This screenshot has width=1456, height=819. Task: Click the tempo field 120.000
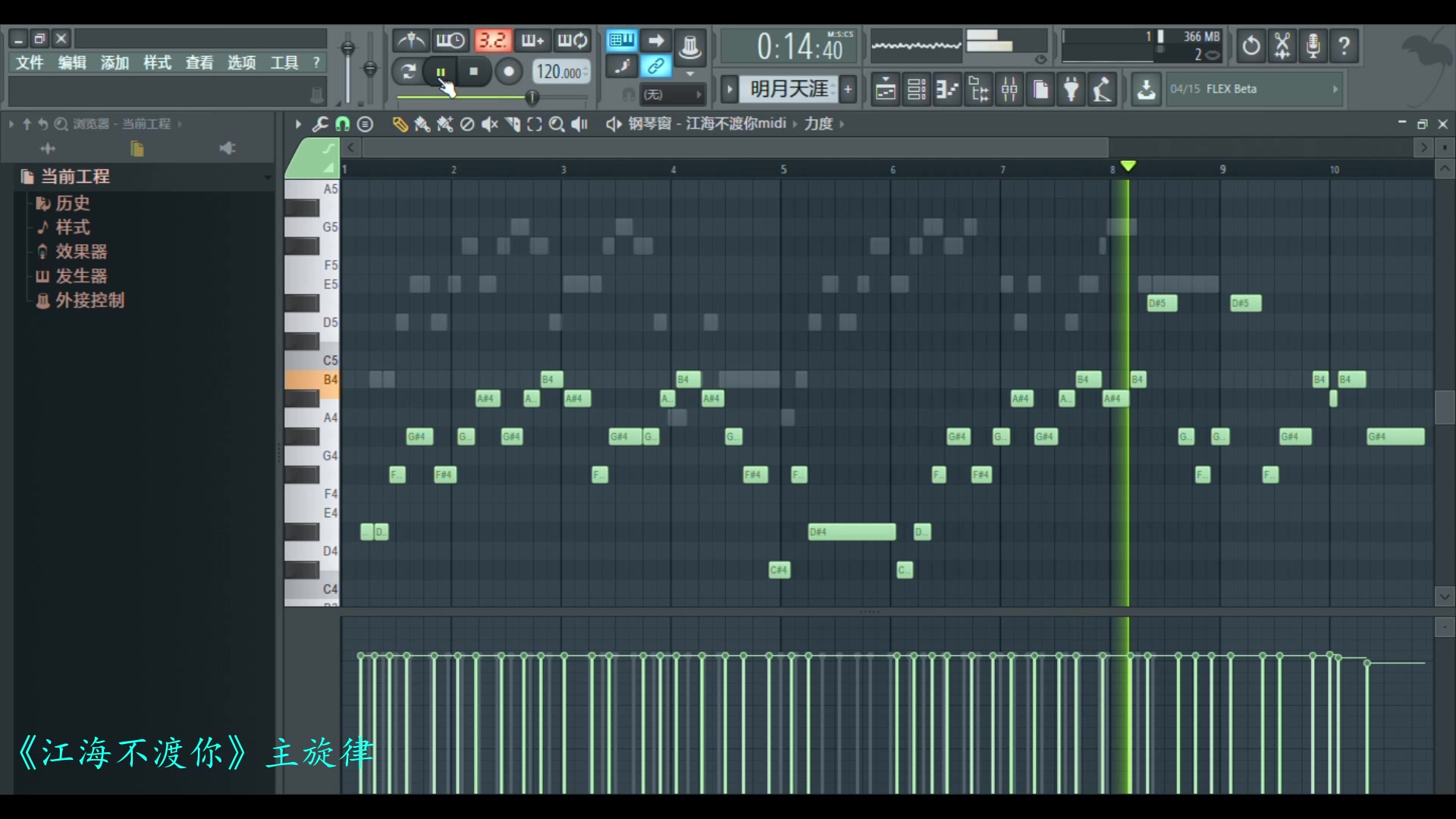point(561,72)
